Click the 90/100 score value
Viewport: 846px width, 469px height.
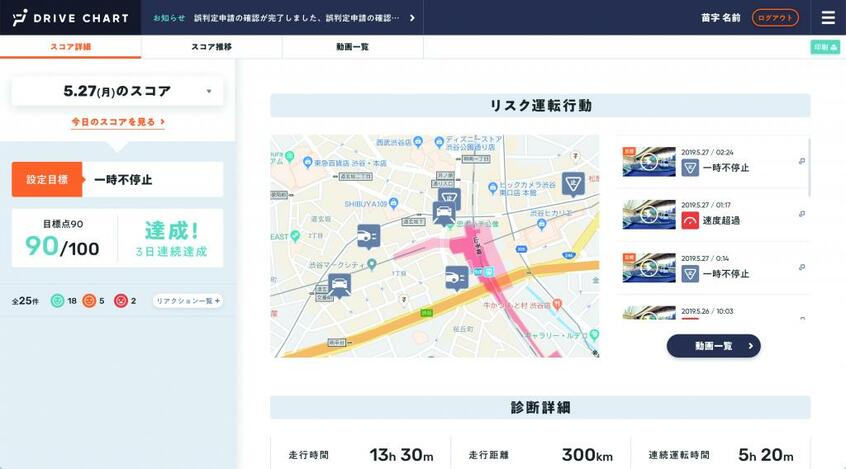point(62,247)
